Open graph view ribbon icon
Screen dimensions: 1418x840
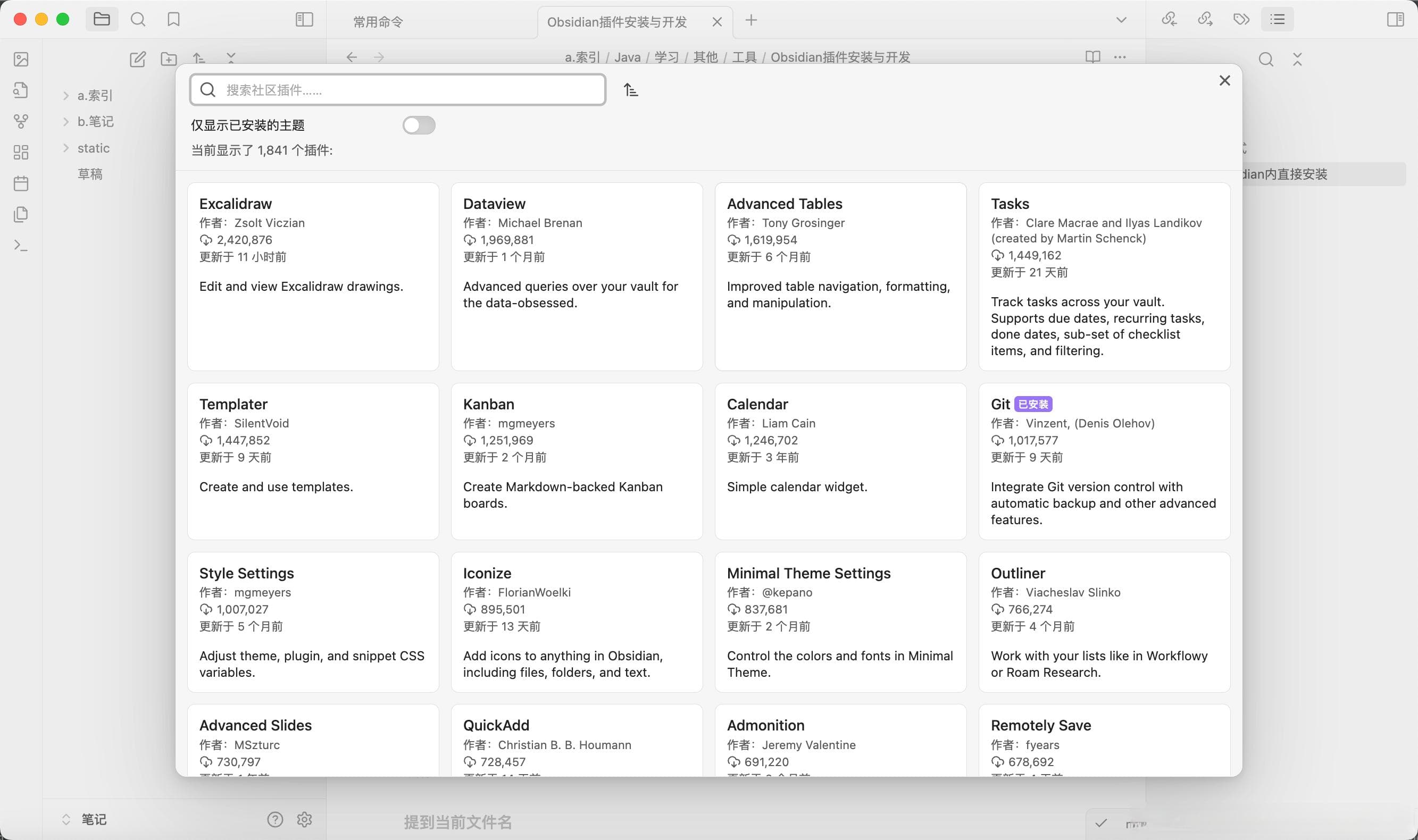(x=21, y=121)
